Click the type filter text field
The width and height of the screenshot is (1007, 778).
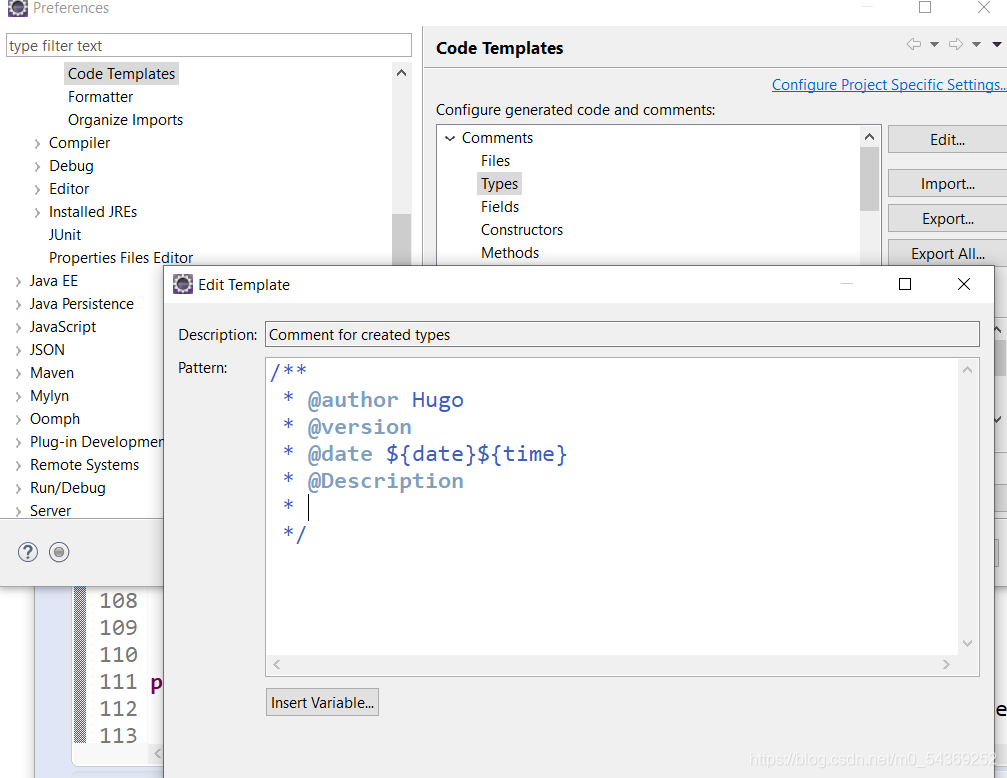tap(209, 46)
